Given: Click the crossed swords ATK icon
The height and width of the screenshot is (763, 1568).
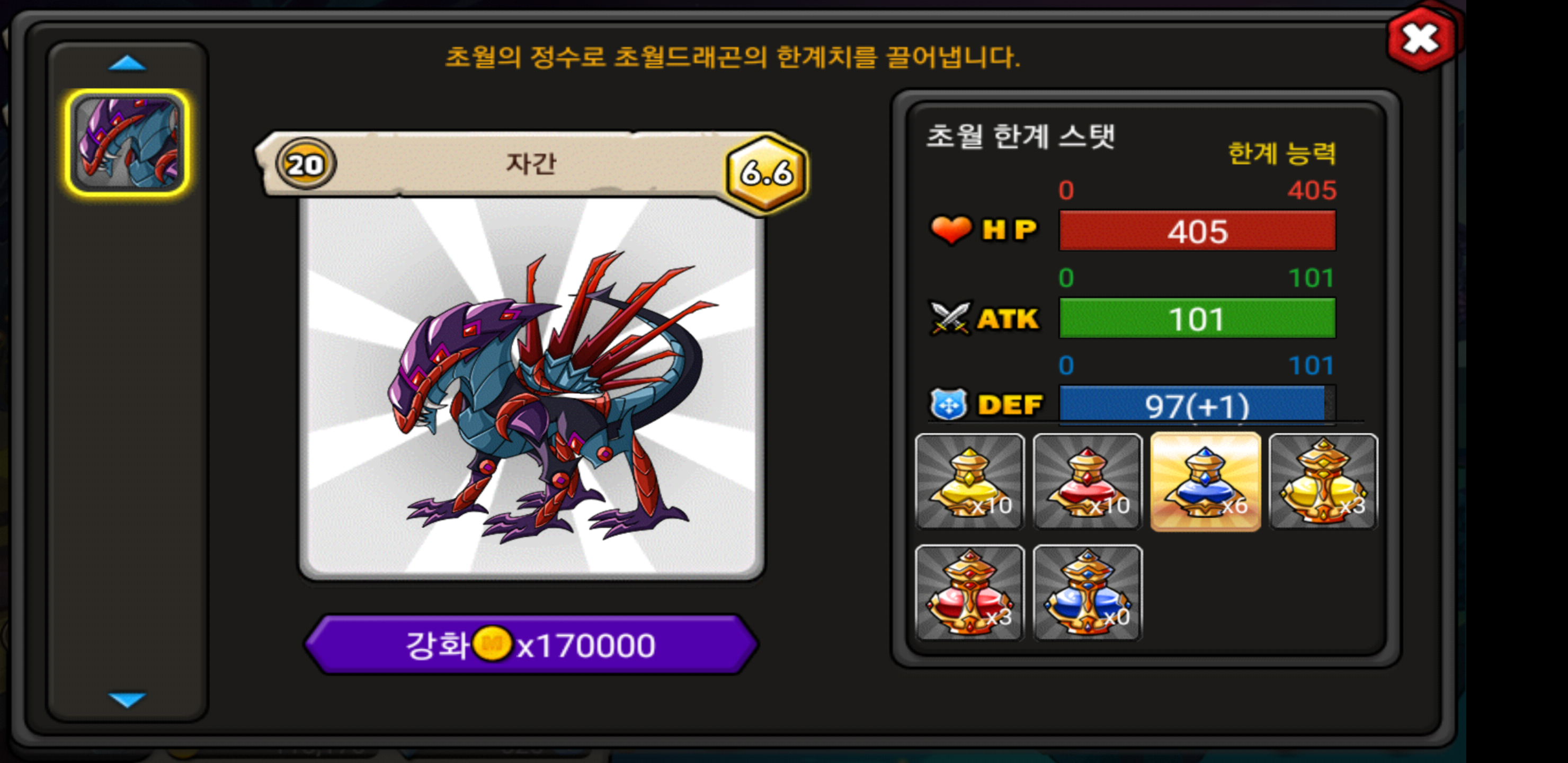Looking at the screenshot, I should pos(950,318).
